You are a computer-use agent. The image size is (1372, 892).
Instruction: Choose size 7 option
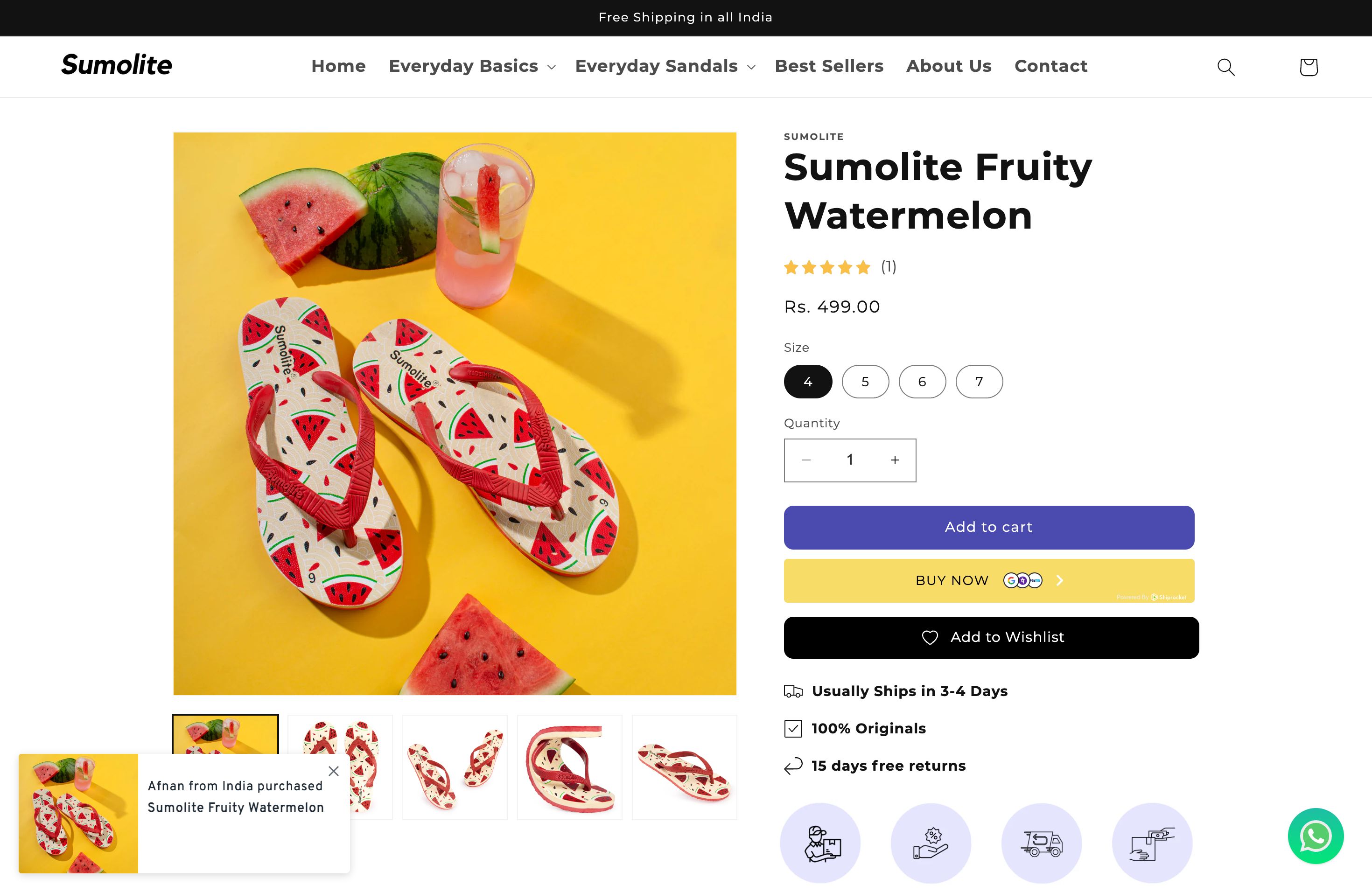[x=979, y=382]
